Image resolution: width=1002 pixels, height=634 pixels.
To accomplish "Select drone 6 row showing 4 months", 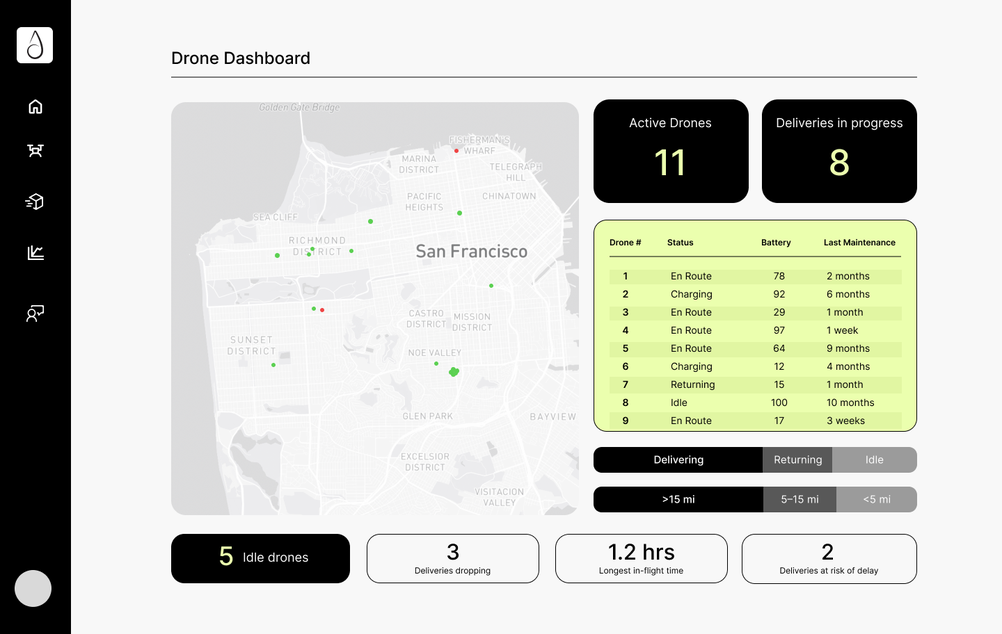I will [755, 366].
